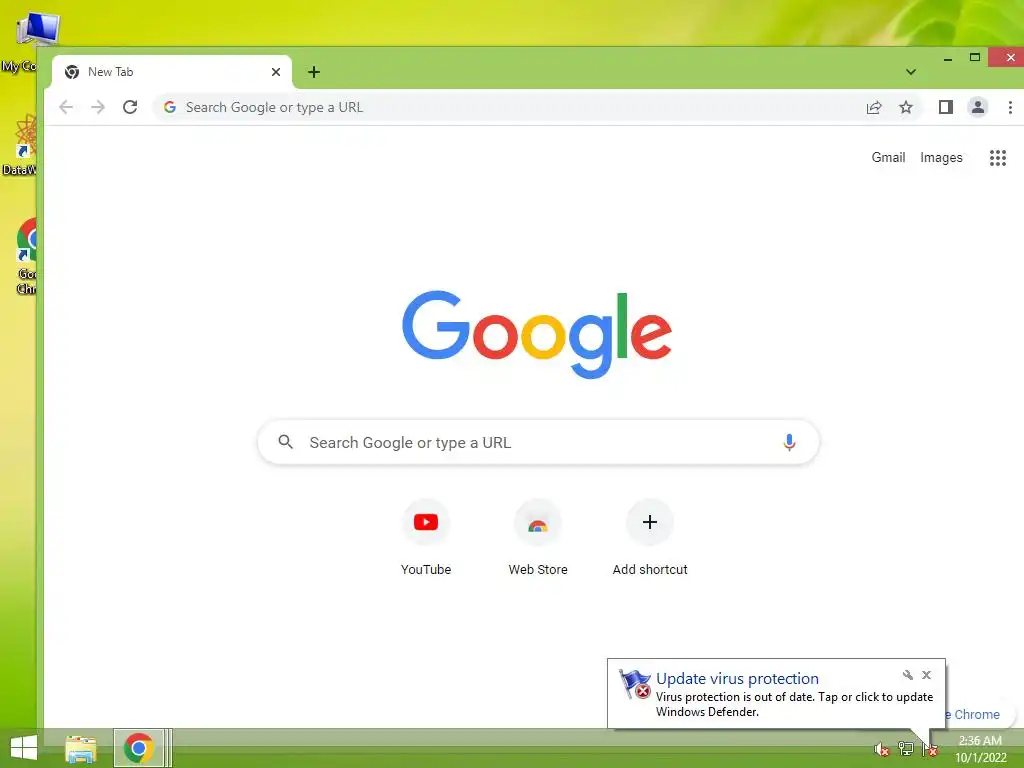Image resolution: width=1024 pixels, height=768 pixels.
Task: Click the Google search box
Action: click(538, 443)
